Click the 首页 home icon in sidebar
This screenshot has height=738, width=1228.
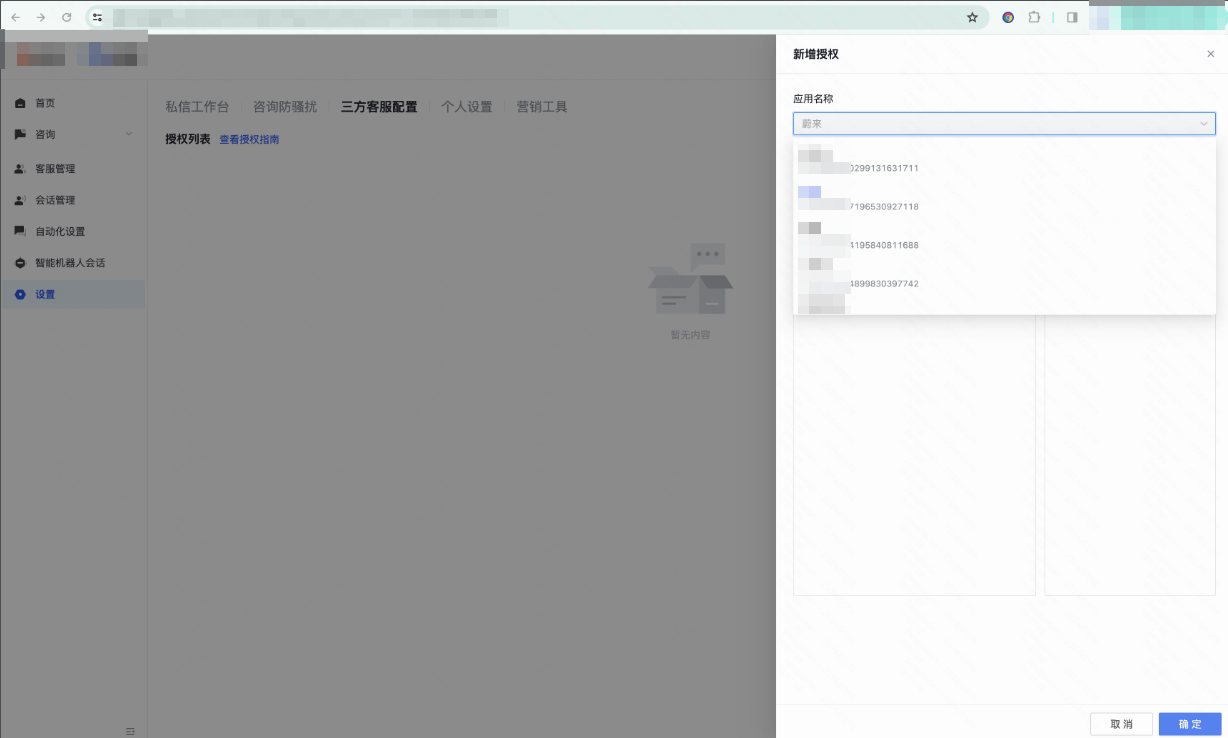click(x=20, y=103)
